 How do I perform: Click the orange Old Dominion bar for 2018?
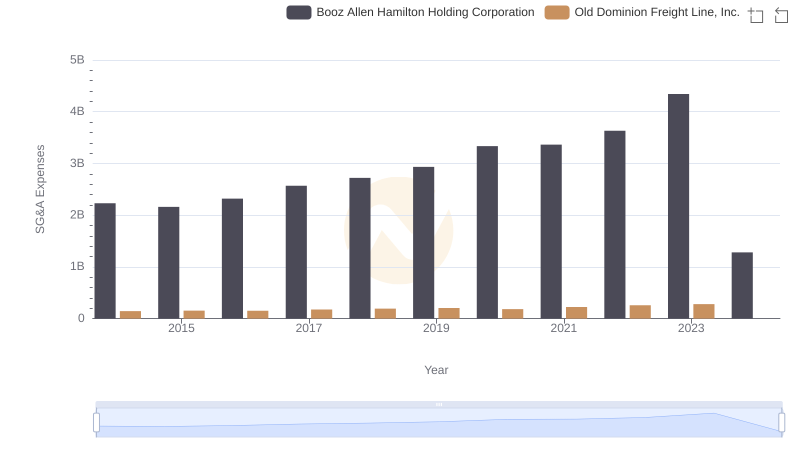[385, 313]
